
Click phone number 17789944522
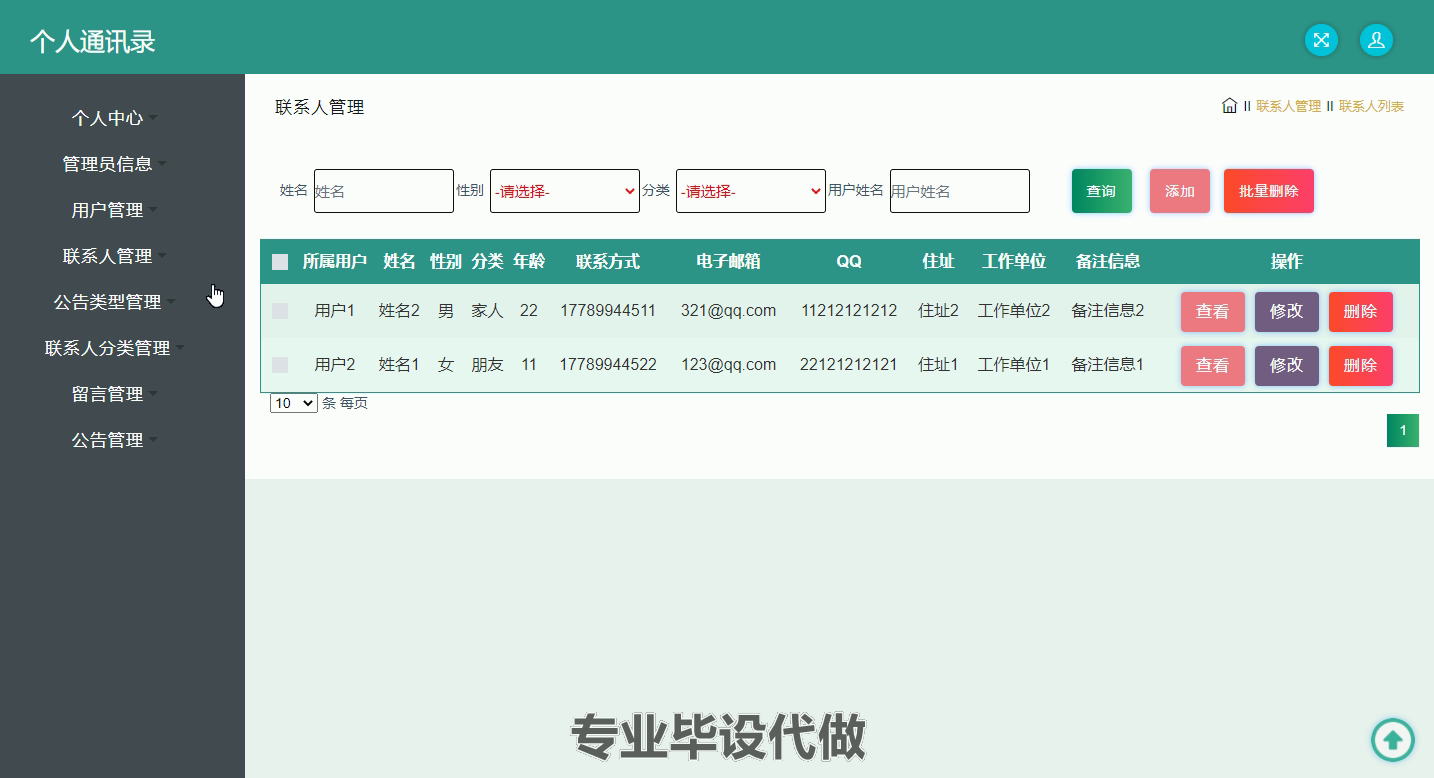tap(608, 365)
